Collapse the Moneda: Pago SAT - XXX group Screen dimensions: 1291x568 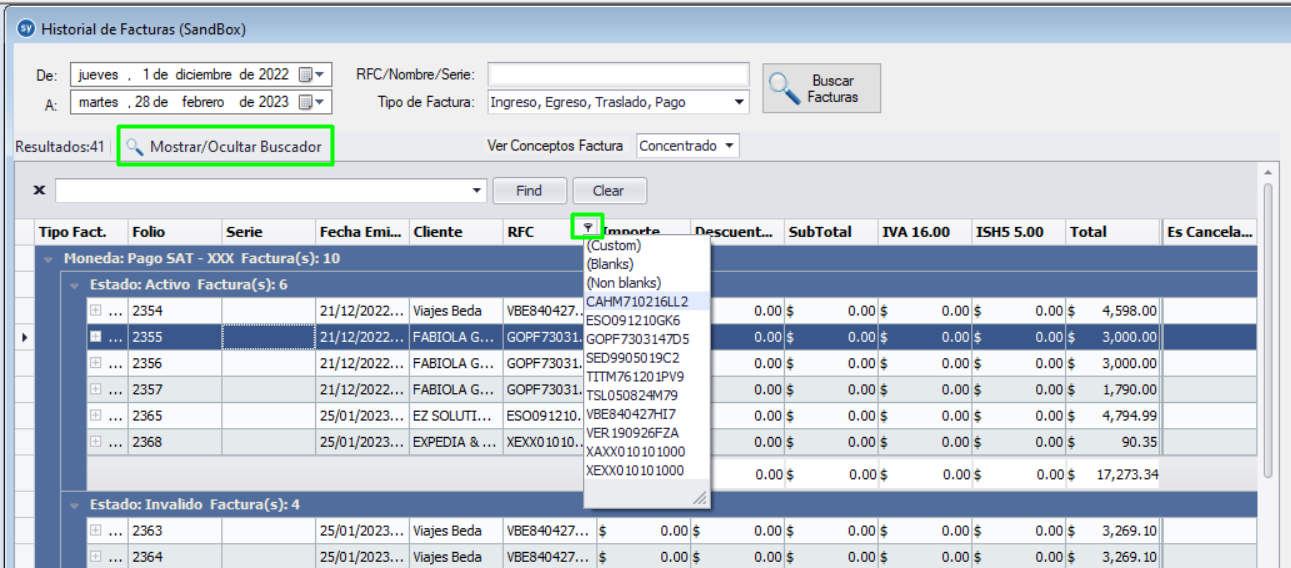point(48,259)
